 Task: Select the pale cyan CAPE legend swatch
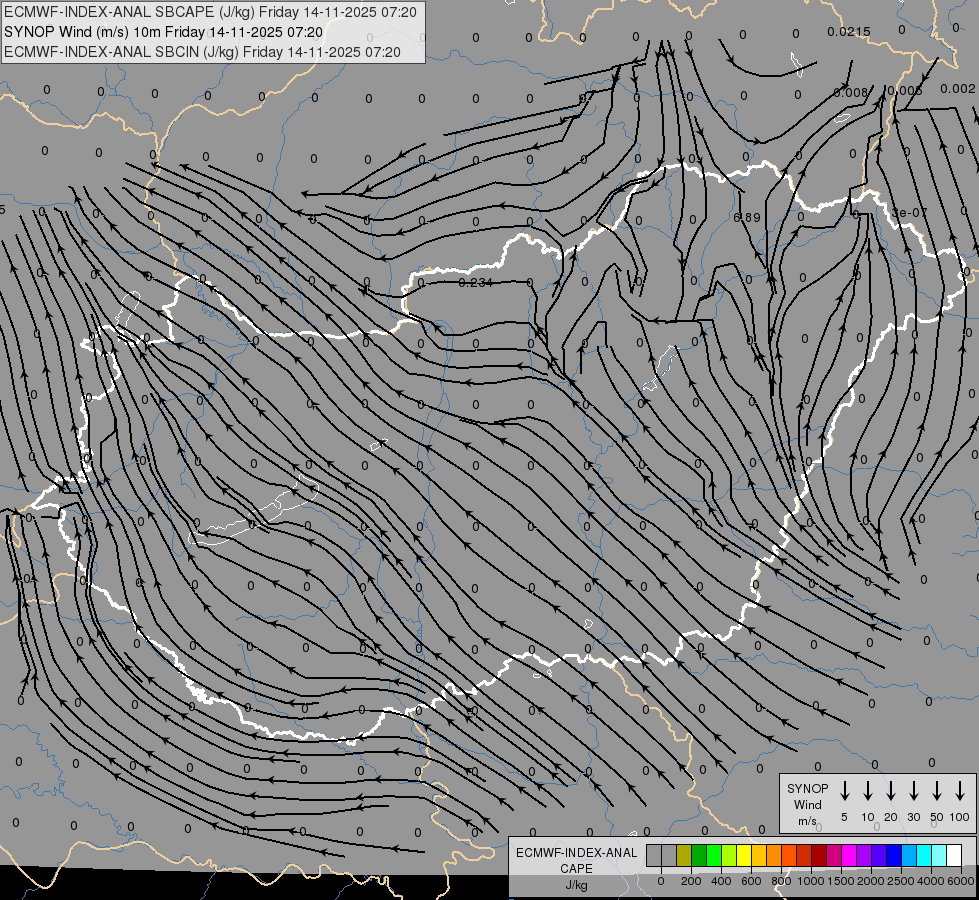[938, 855]
